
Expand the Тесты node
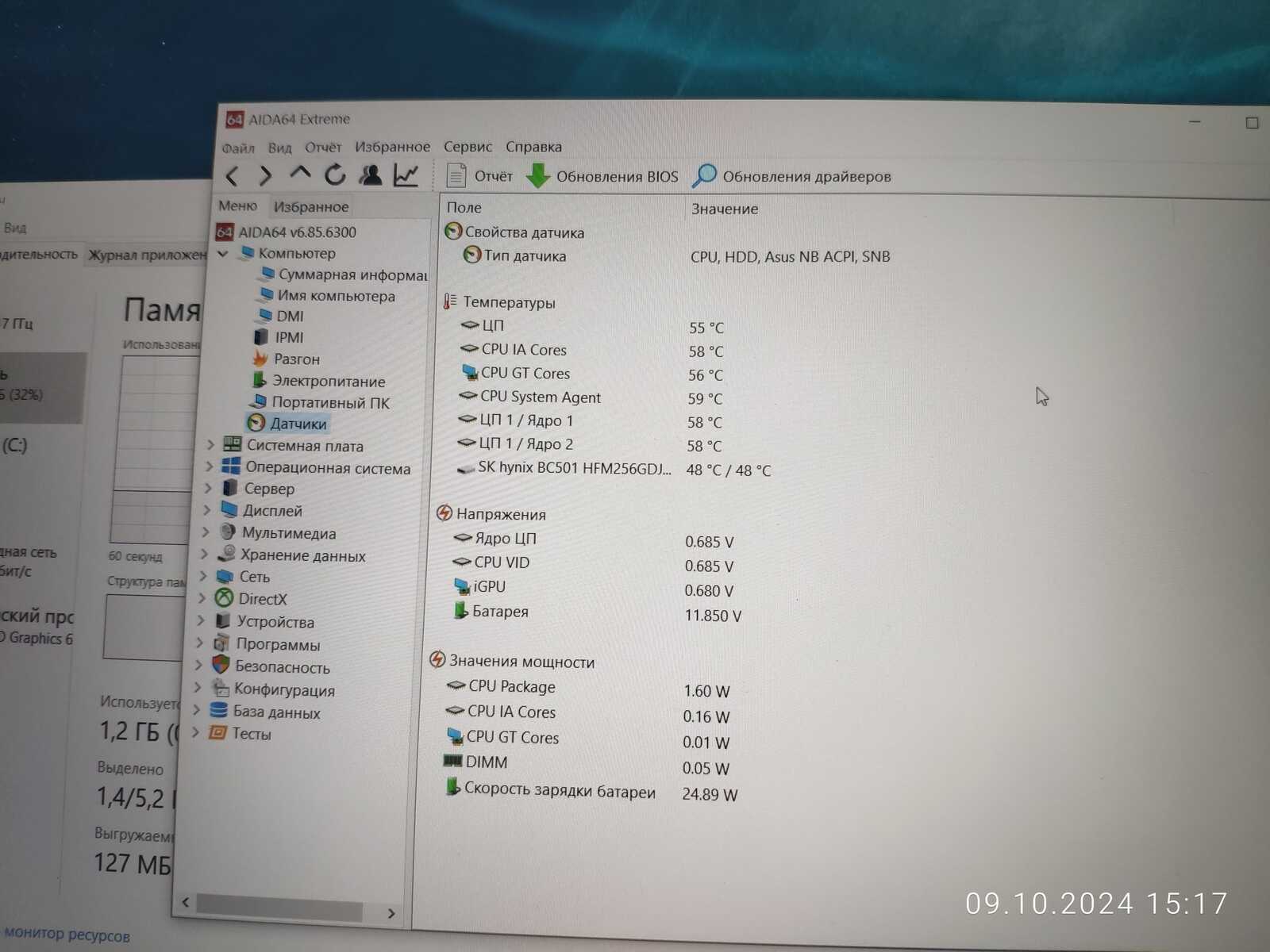pyautogui.click(x=195, y=732)
